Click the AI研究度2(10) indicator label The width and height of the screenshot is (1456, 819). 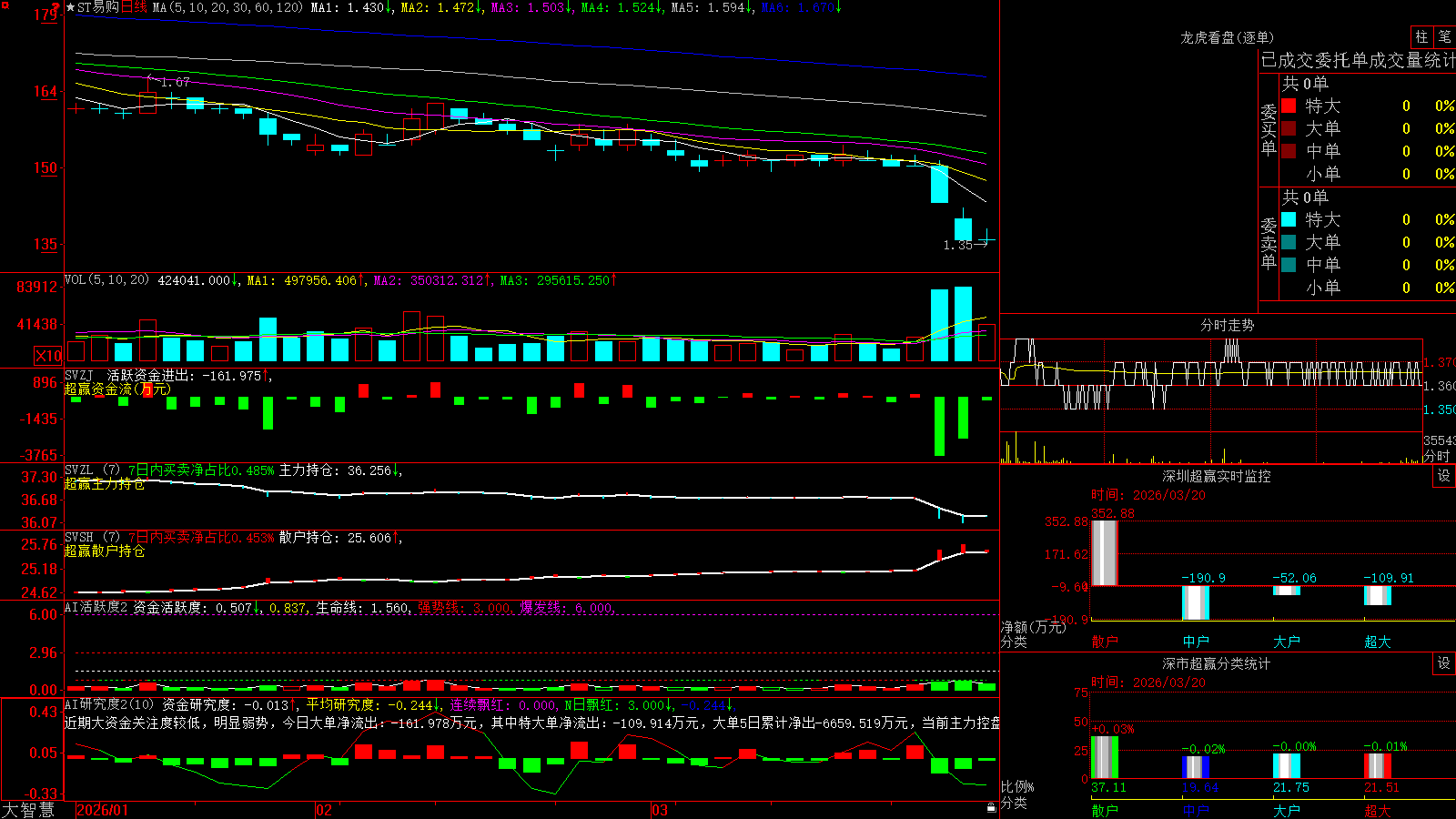(109, 704)
